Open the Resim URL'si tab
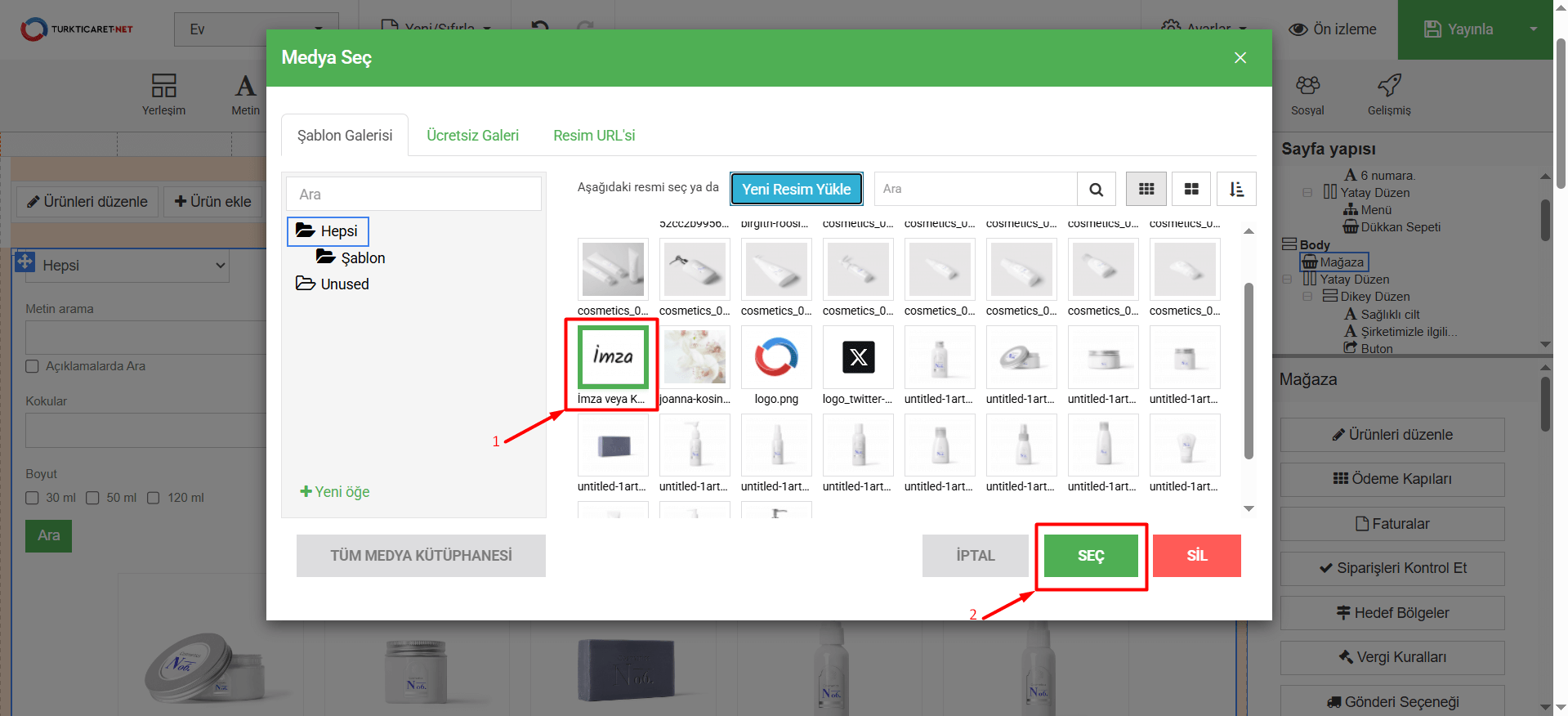Screen dimensions: 1568x716 pyautogui.click(x=593, y=136)
